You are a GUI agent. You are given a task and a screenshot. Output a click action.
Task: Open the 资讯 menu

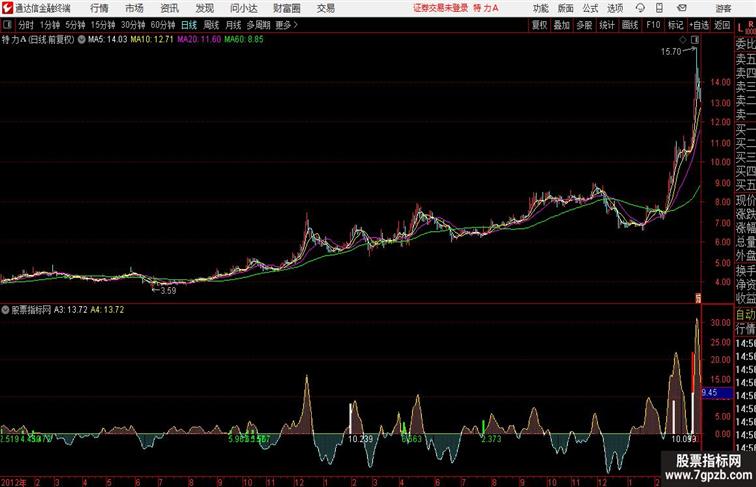170,8
